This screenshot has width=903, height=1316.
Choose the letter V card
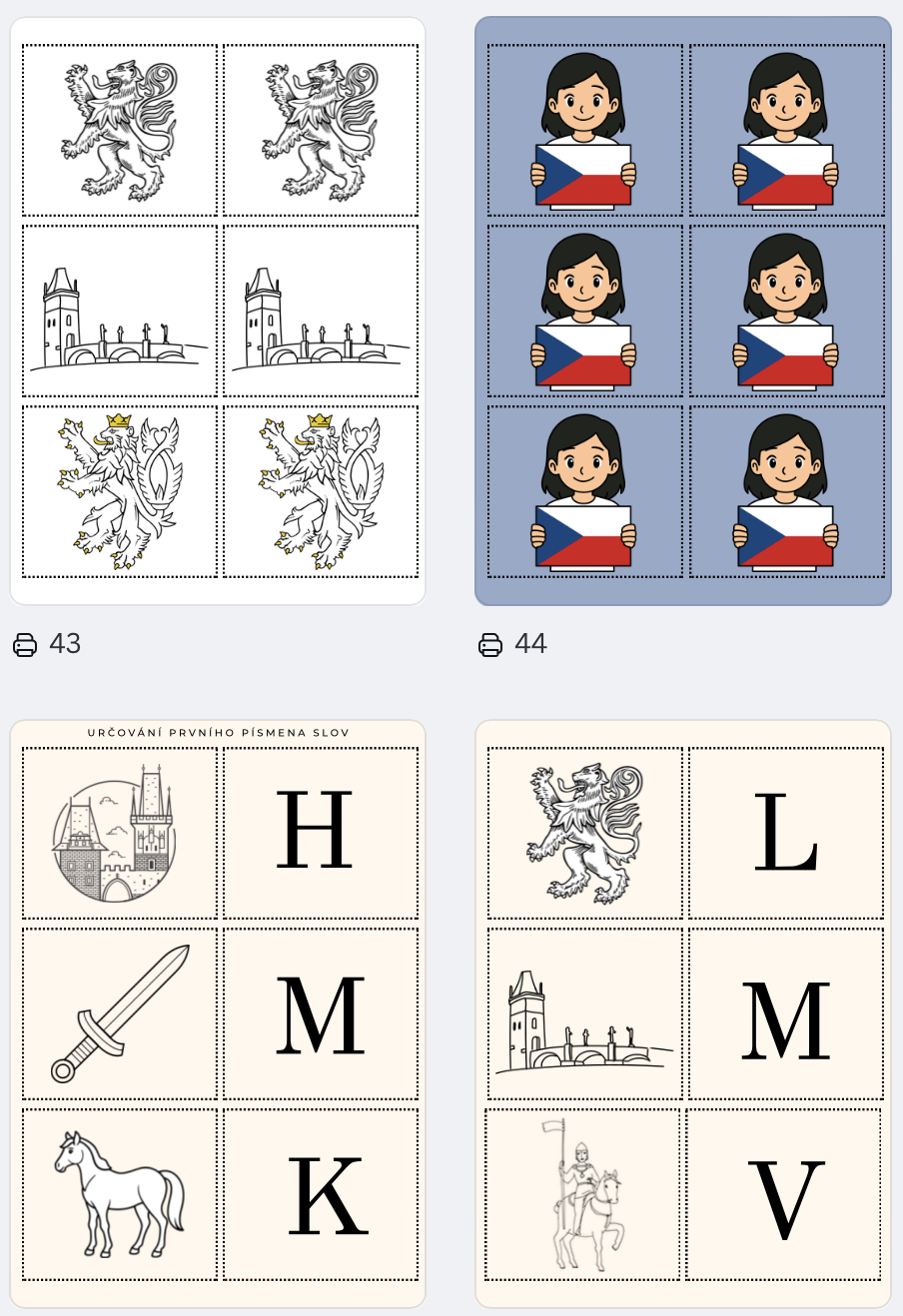point(784,1194)
